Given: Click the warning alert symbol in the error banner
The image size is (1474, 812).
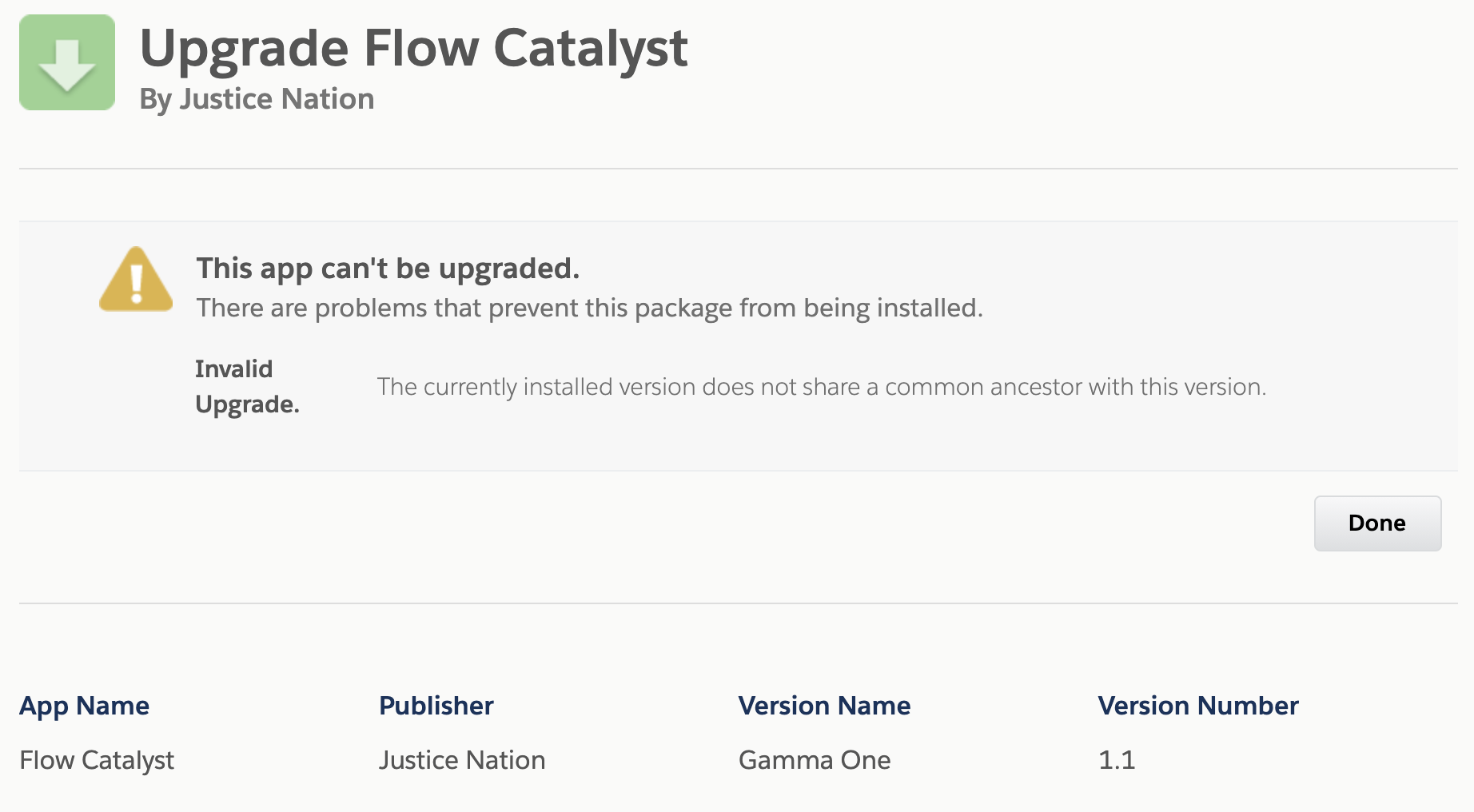Looking at the screenshot, I should (134, 281).
